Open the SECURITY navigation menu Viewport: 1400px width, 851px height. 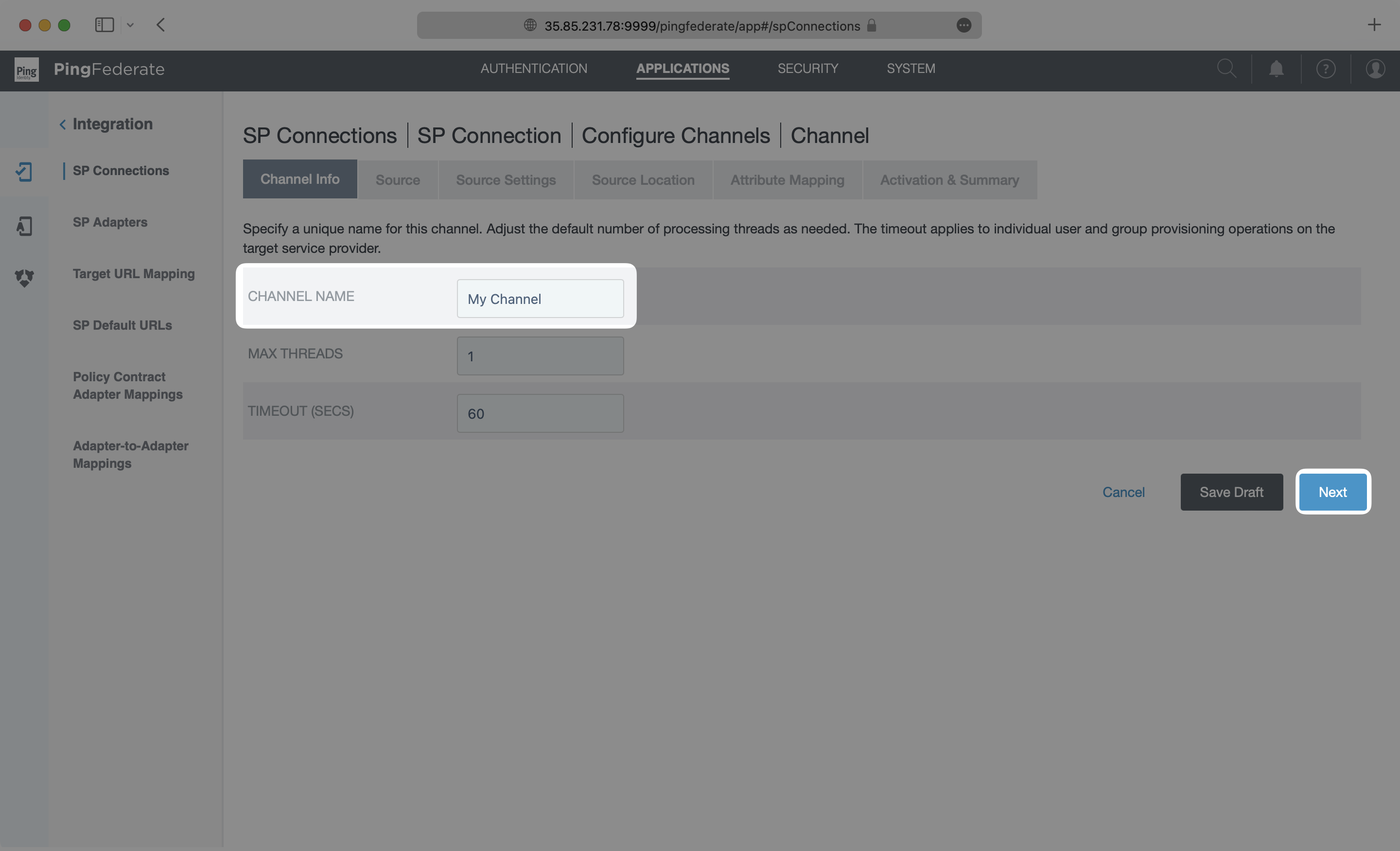click(x=808, y=68)
